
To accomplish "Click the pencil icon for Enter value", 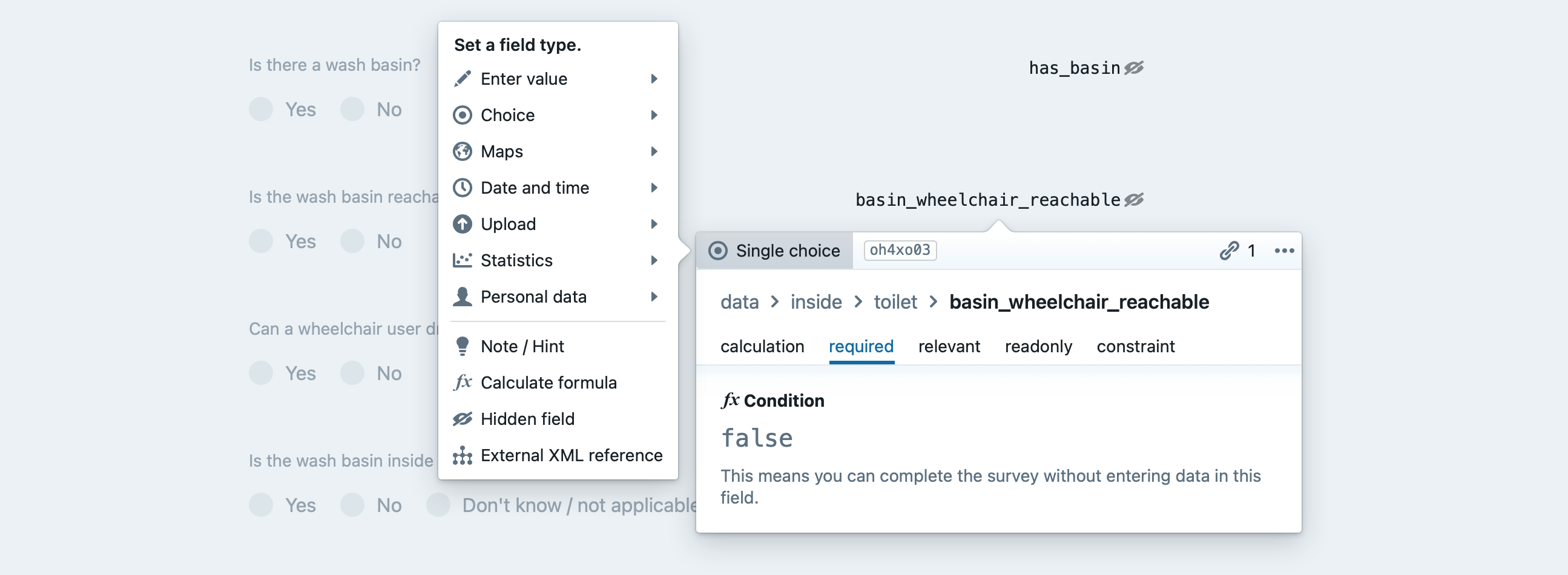I will (462, 79).
